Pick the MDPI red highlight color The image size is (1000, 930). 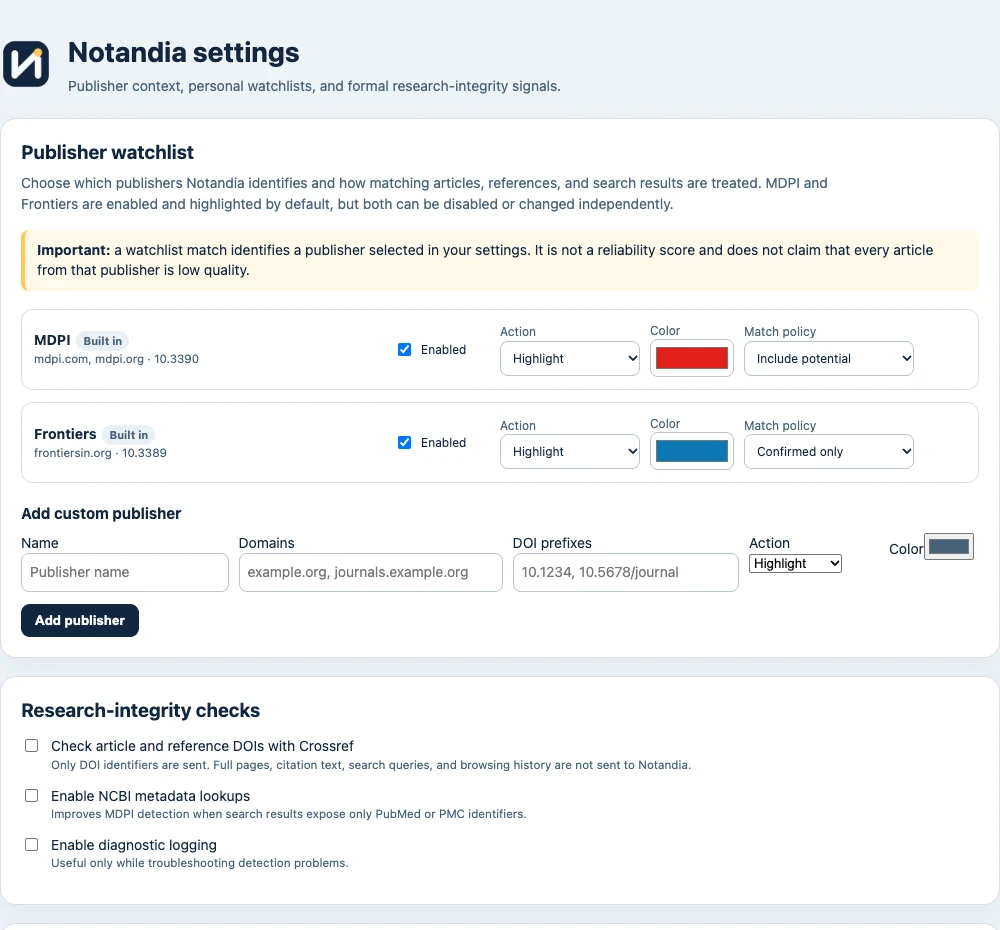[x=692, y=358]
